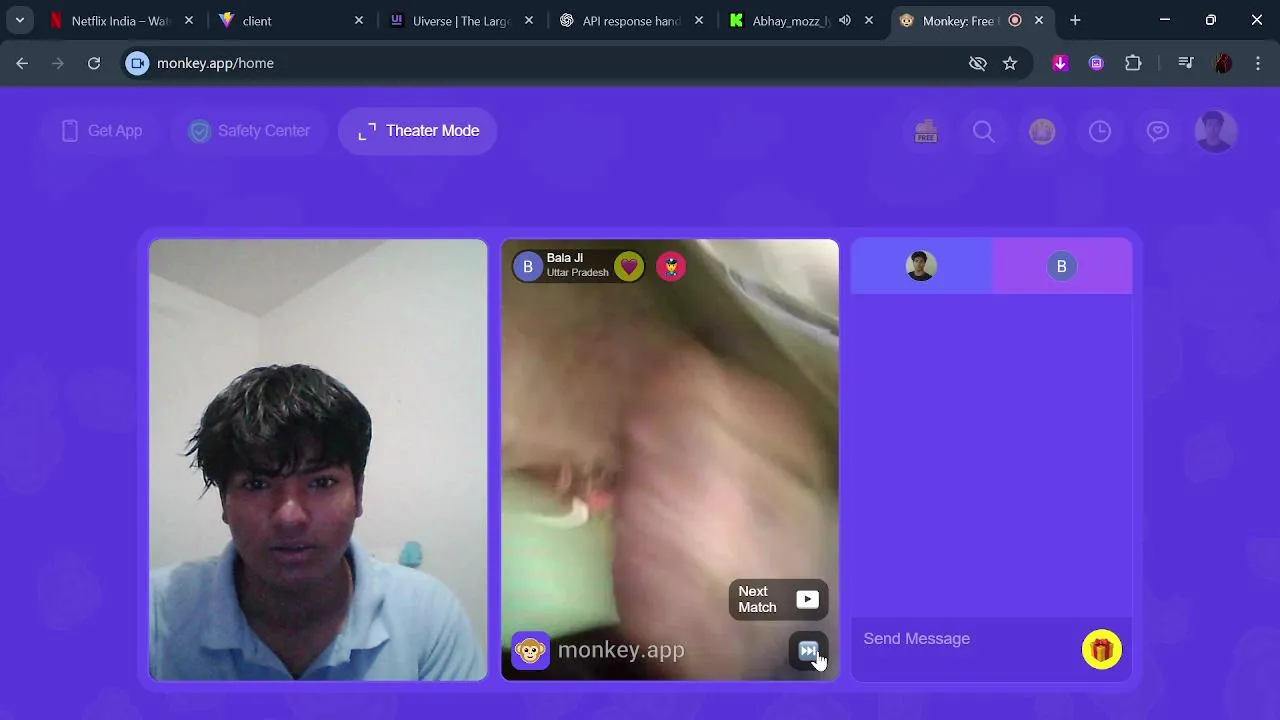Click the heart badge next to Bala Ji
Screen dimensions: 1280x720
click(628, 266)
